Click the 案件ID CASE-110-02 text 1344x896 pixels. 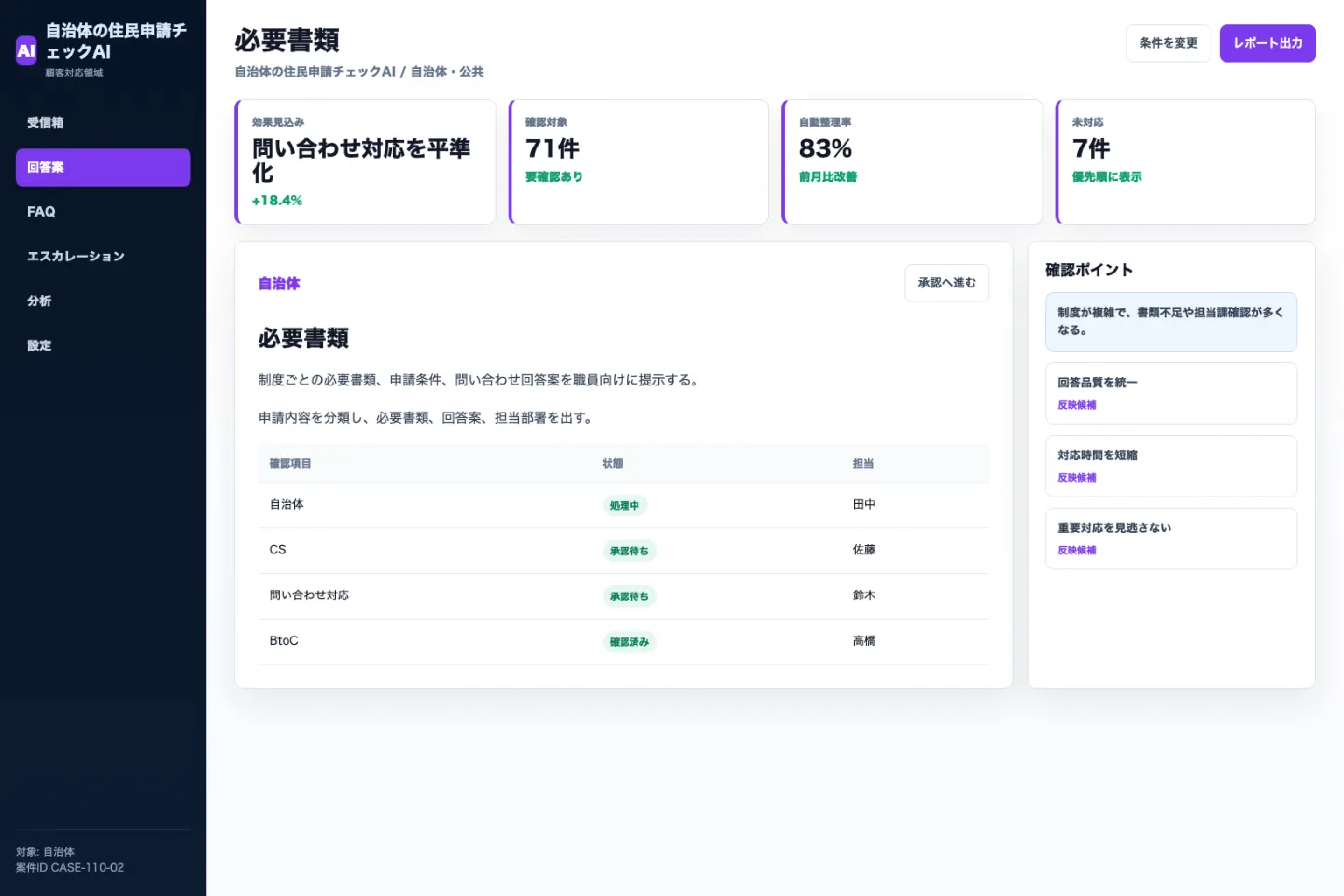(x=70, y=868)
